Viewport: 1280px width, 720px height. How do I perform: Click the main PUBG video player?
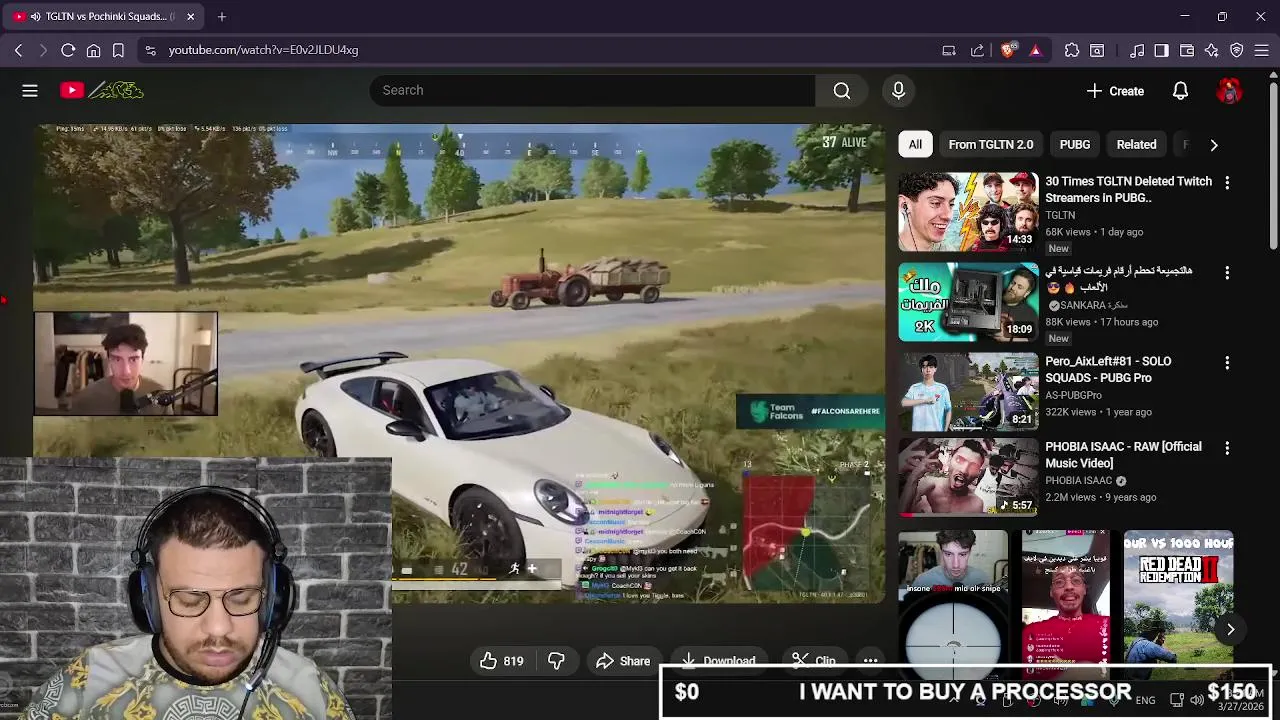click(x=459, y=363)
